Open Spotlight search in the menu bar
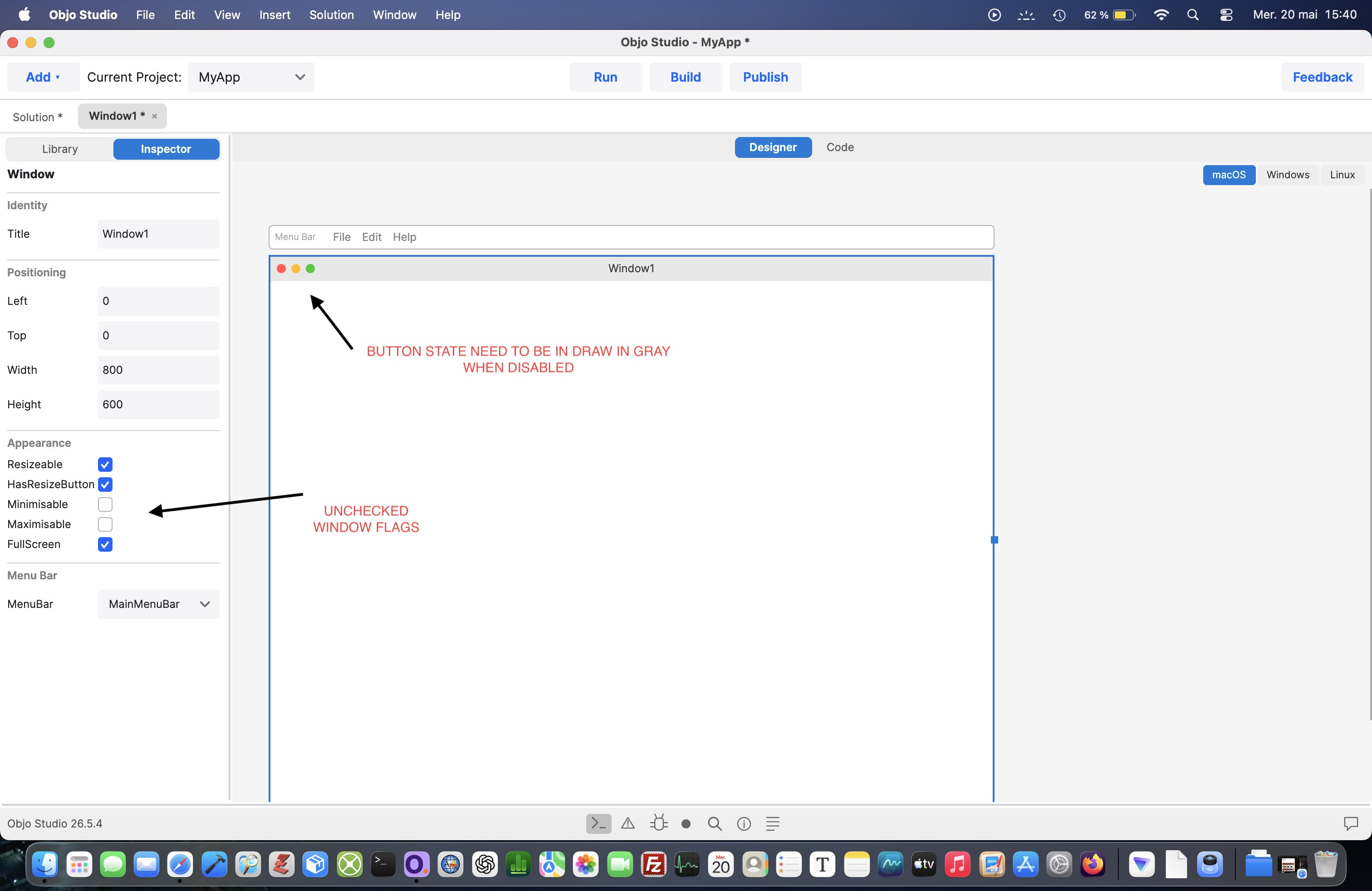This screenshot has height=891, width=1372. [1193, 15]
